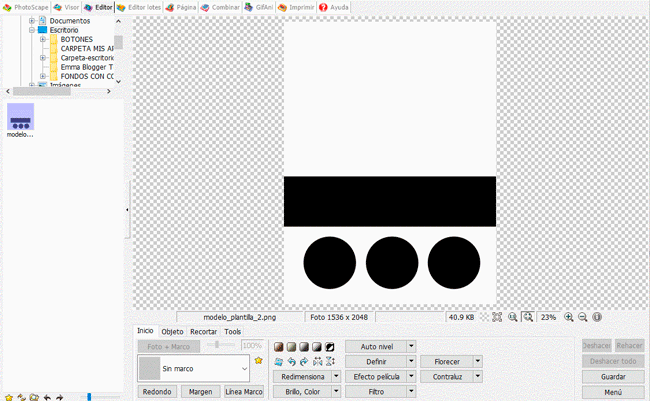Open the Ayuda tab
This screenshot has height=401, width=650.
click(x=334, y=7)
